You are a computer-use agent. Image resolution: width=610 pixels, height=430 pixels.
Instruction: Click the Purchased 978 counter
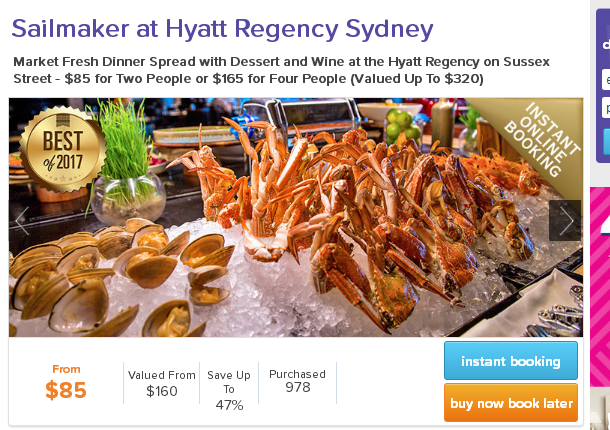(x=298, y=381)
